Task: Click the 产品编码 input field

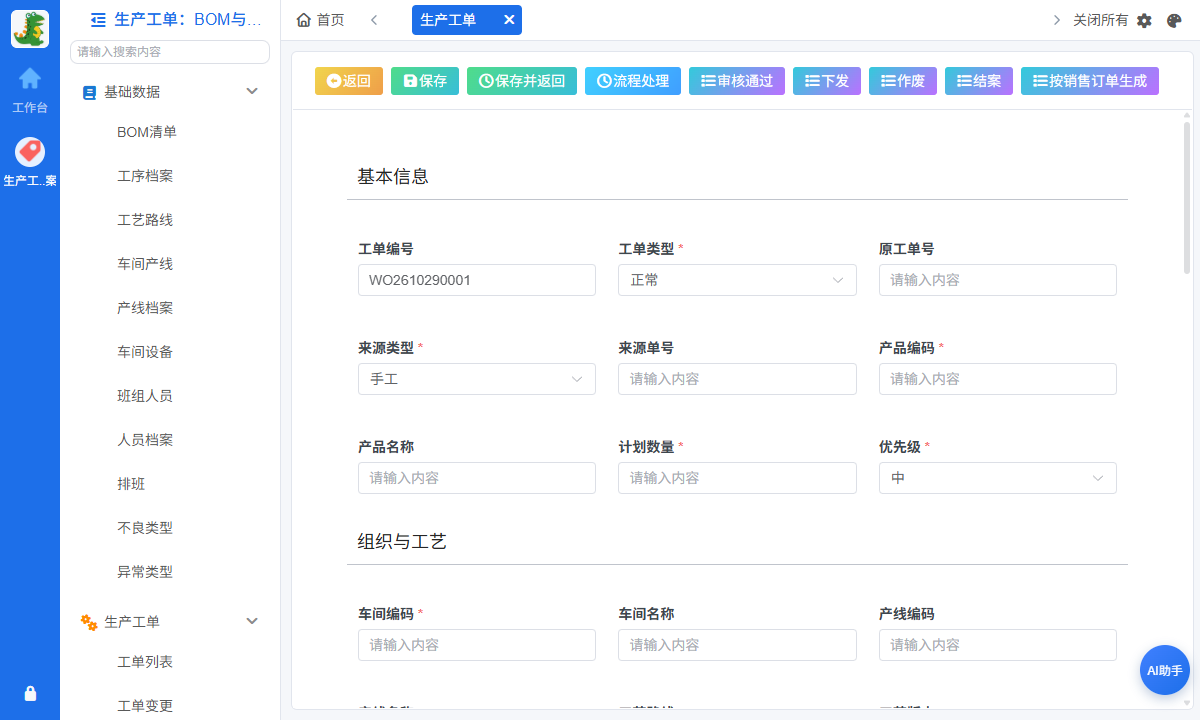Action: point(998,379)
